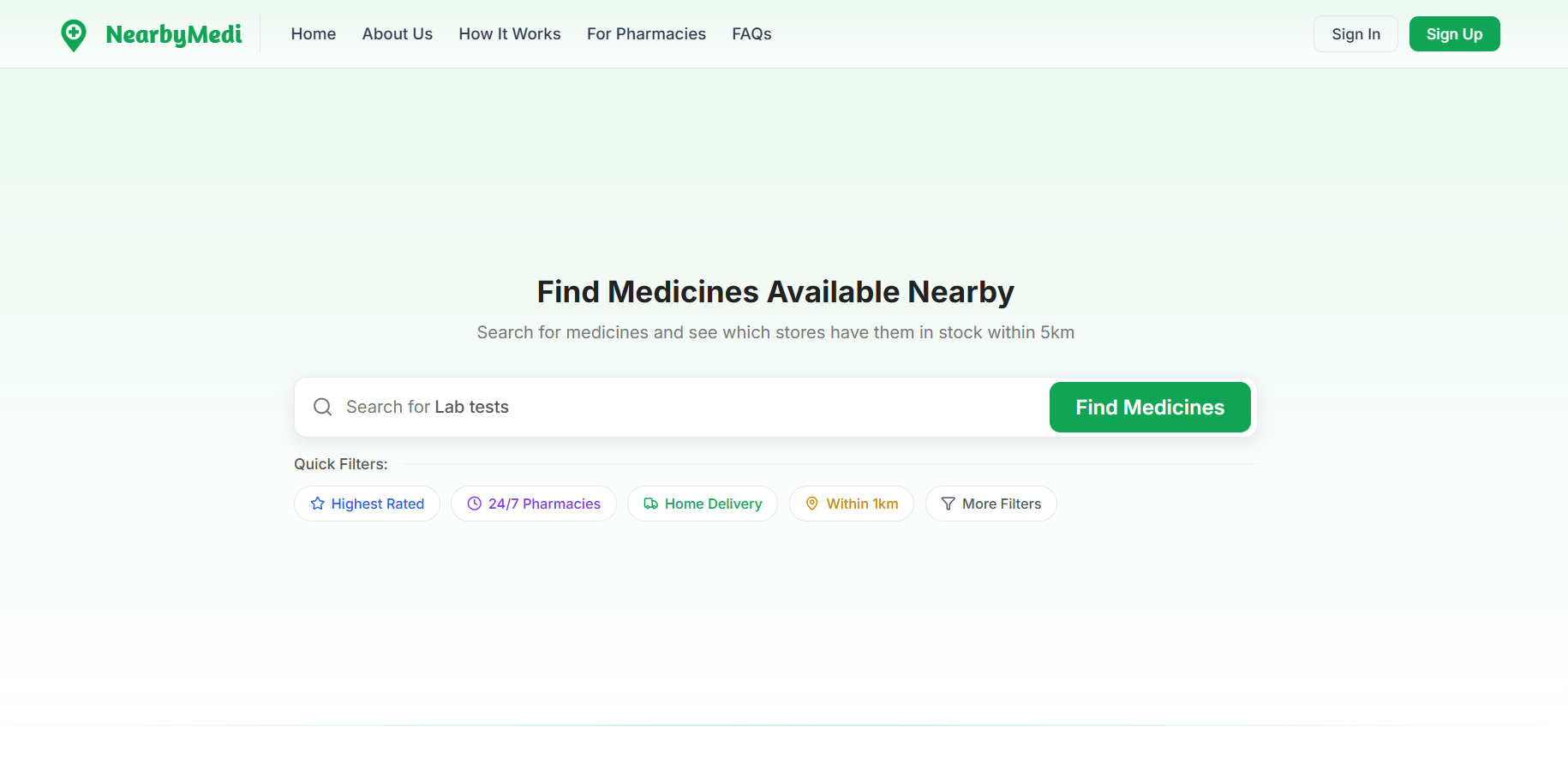Click the funnel icon on More Filters
The image size is (1568, 775).
948,504
